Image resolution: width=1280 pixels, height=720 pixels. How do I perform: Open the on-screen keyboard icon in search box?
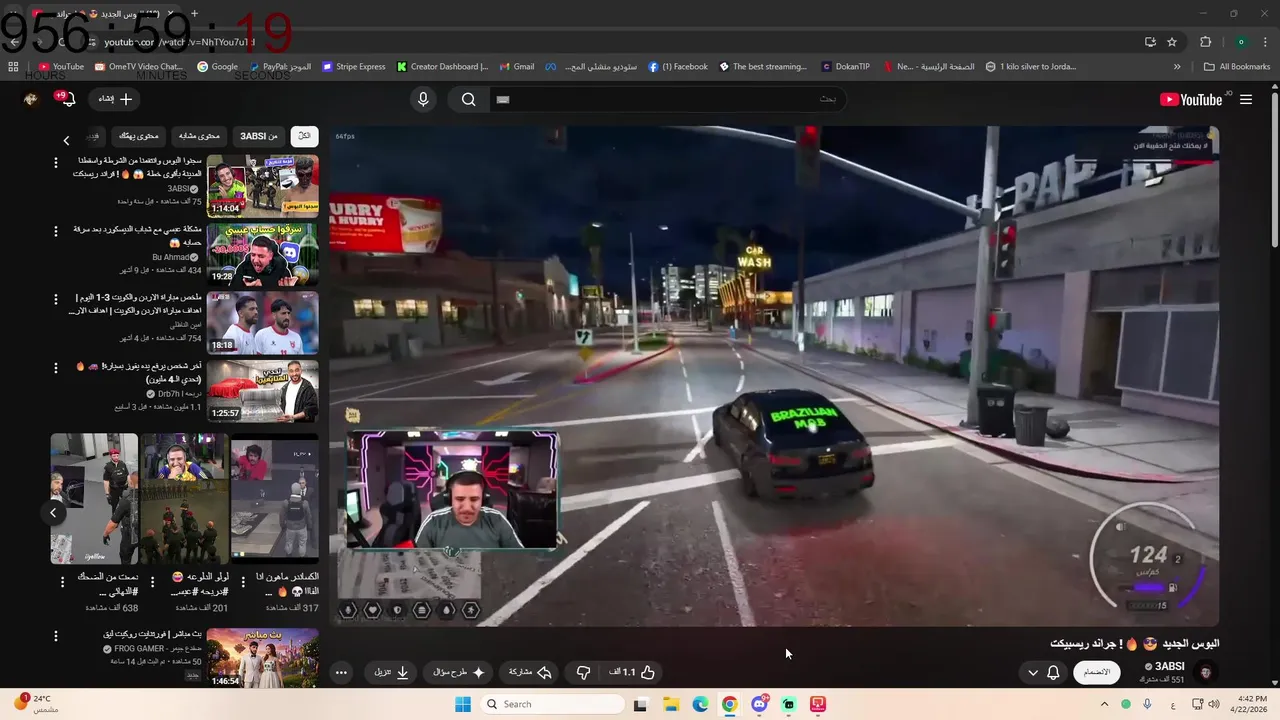503,99
